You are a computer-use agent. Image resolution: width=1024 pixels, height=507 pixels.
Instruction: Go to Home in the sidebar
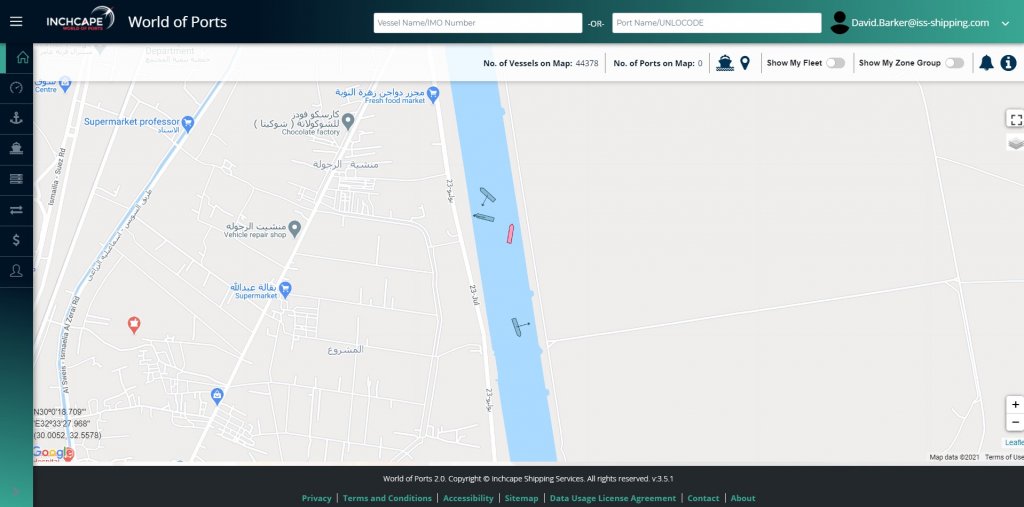point(22,57)
